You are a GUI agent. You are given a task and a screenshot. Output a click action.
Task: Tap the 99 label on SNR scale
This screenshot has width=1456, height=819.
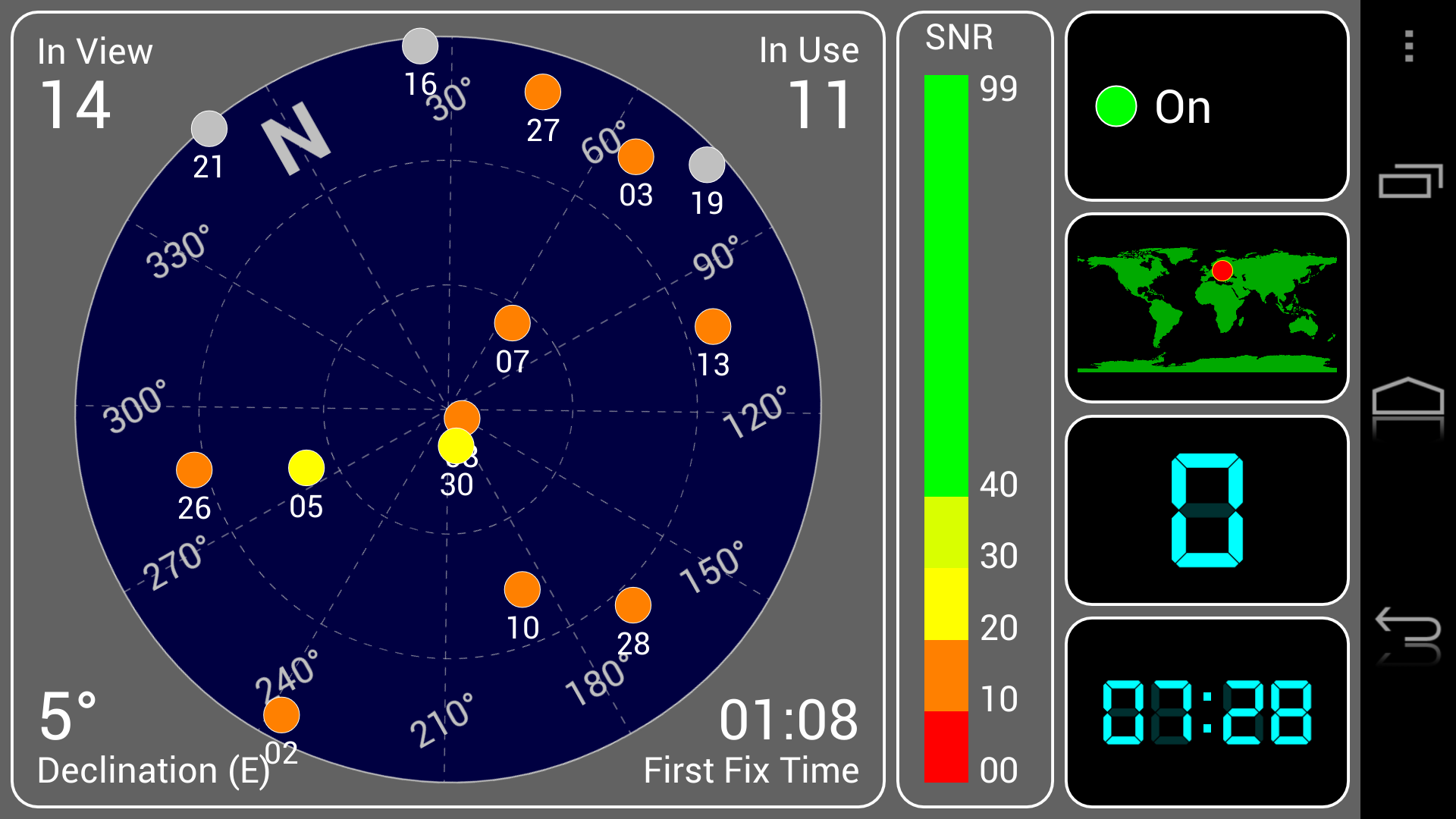[999, 89]
